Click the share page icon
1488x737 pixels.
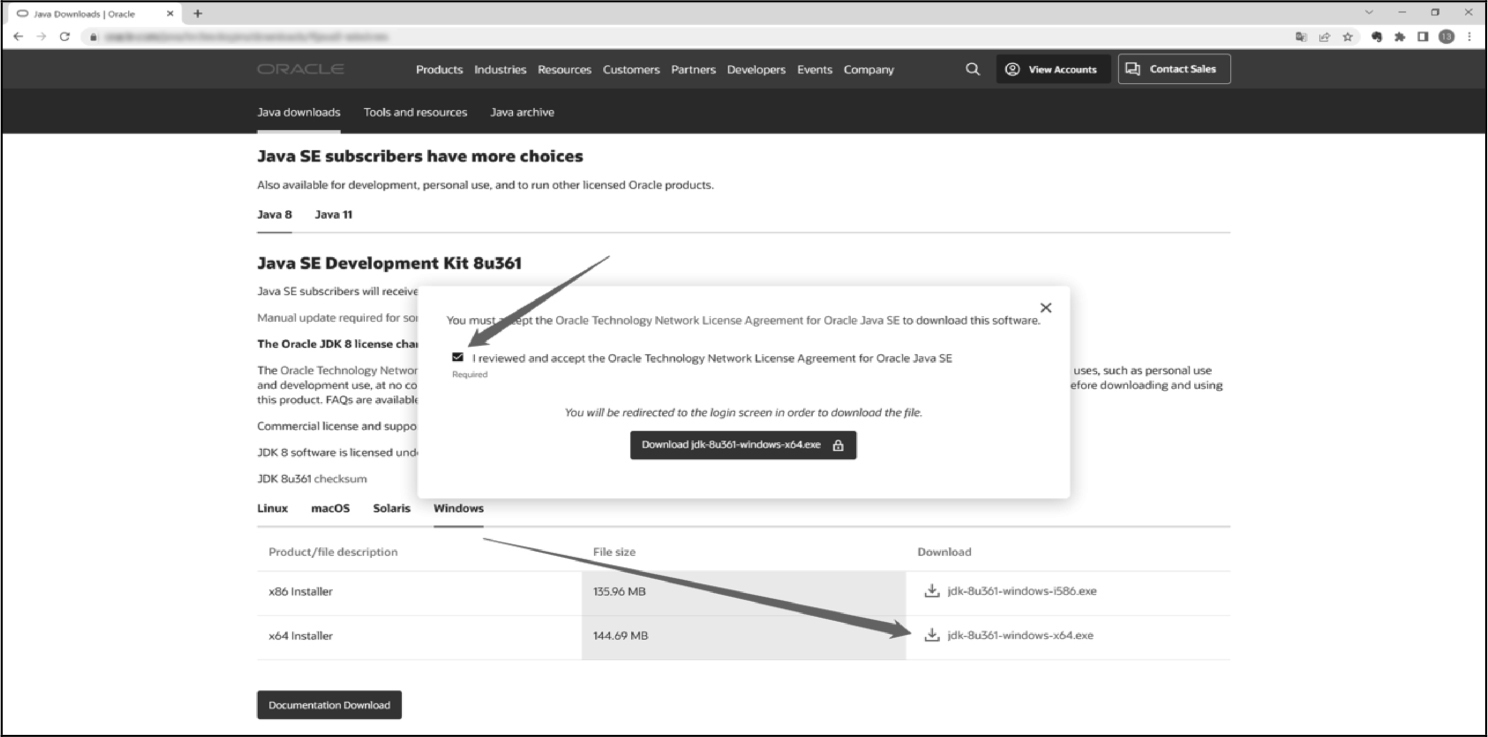(x=1324, y=36)
